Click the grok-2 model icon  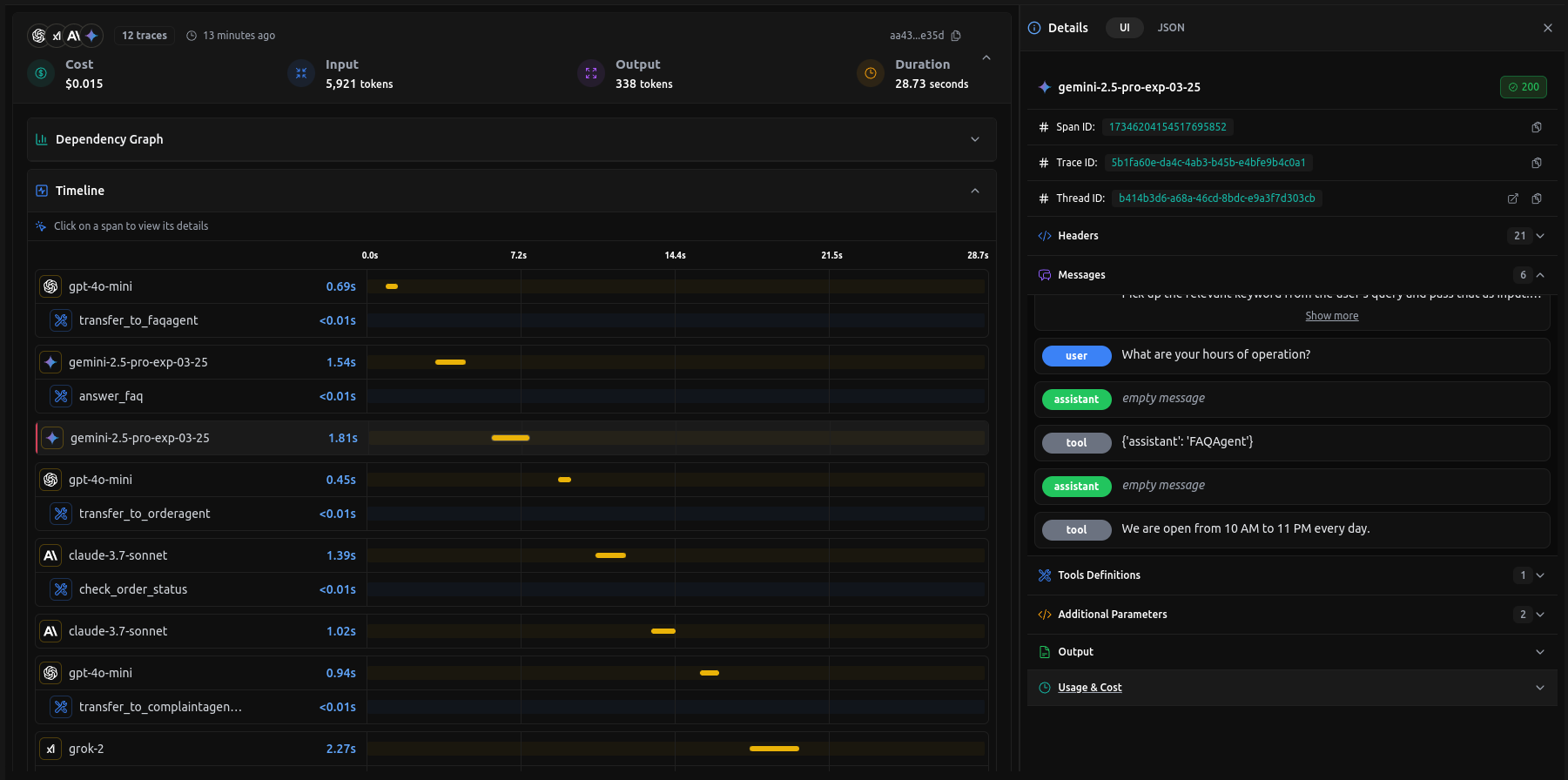(x=50, y=749)
